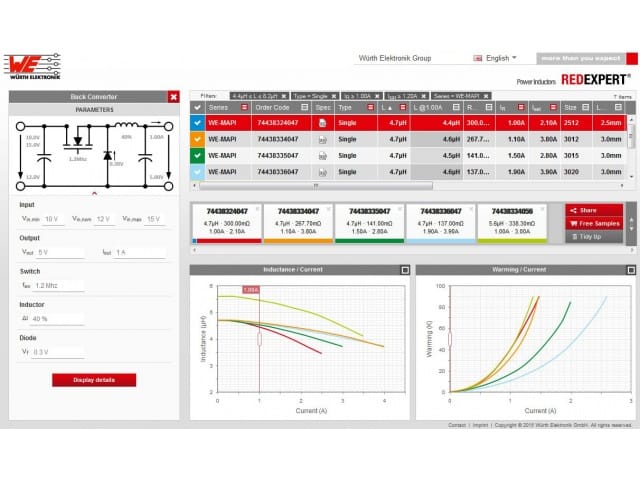
Task: Click the Spec column header
Action: pyautogui.click(x=323, y=107)
